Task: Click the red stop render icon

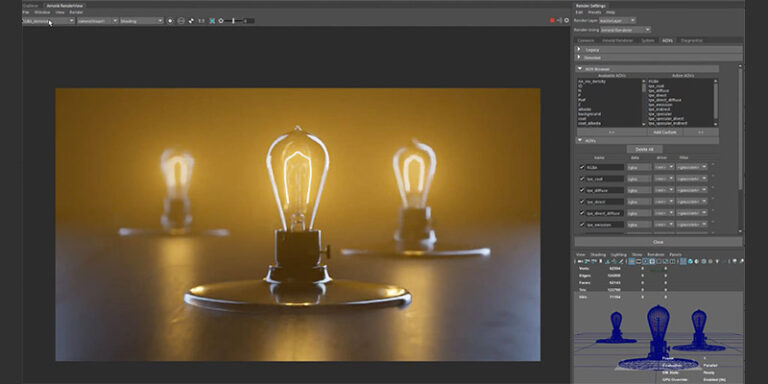Action: 552,20
